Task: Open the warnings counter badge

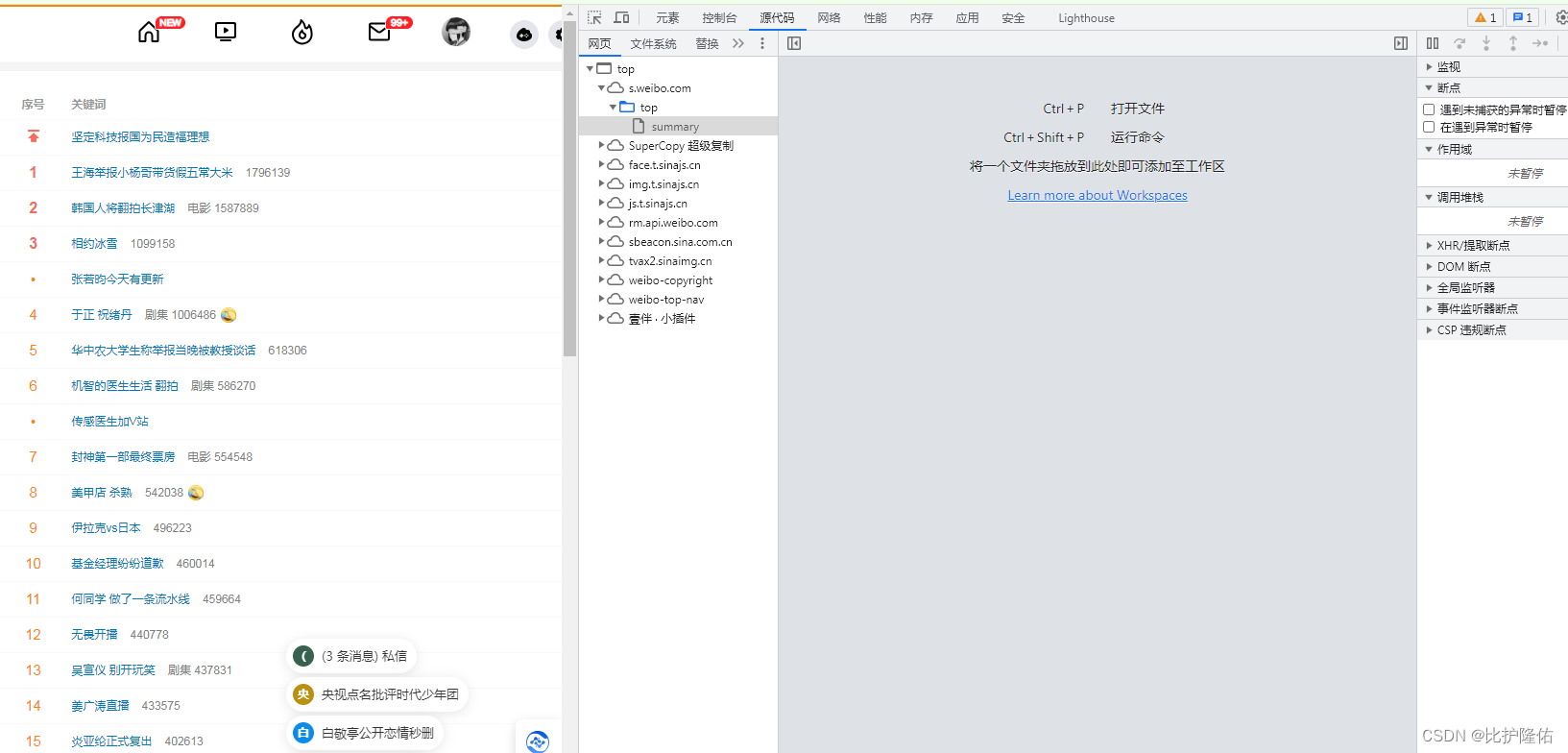Action: tap(1485, 17)
